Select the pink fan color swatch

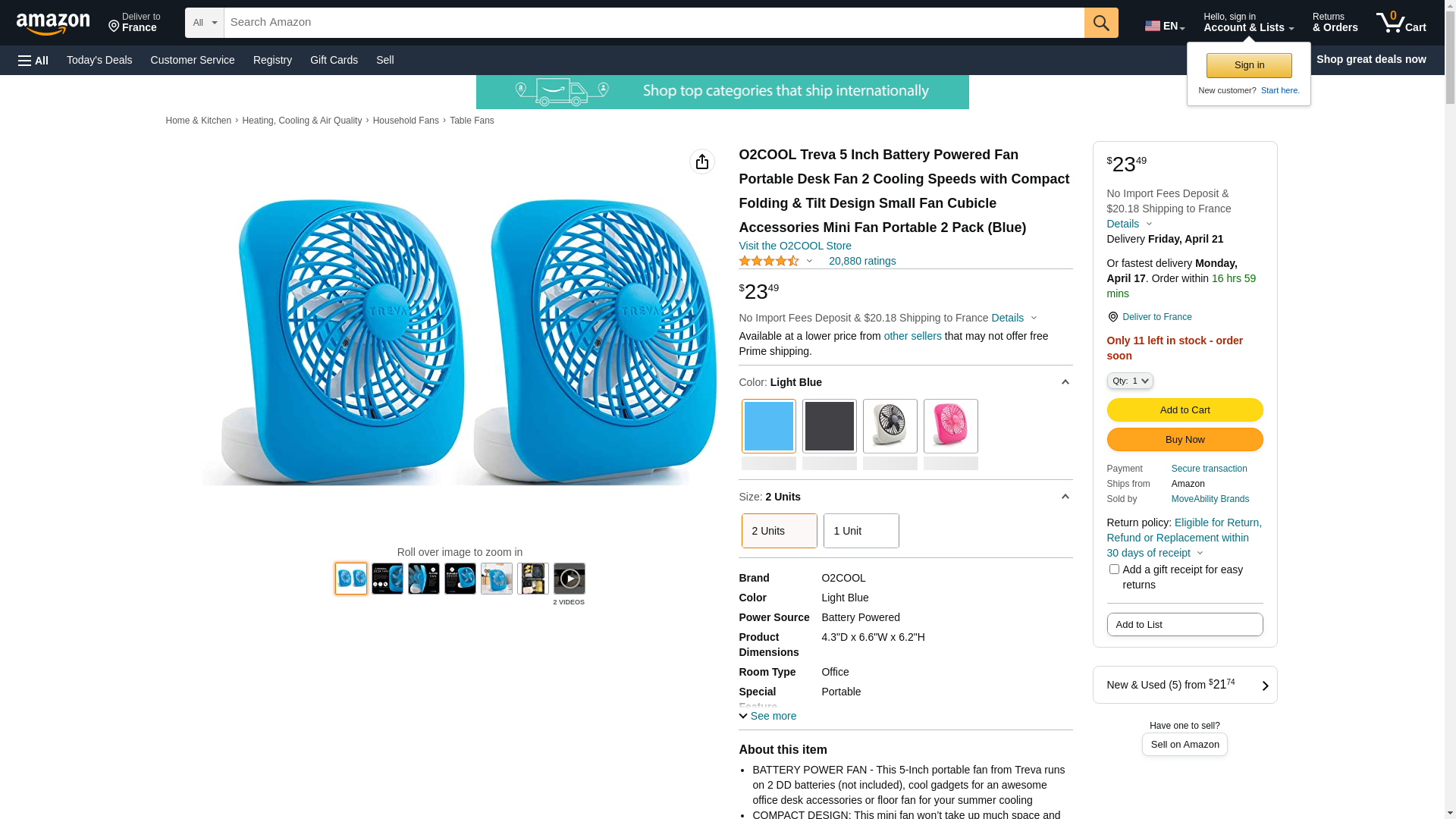950,426
